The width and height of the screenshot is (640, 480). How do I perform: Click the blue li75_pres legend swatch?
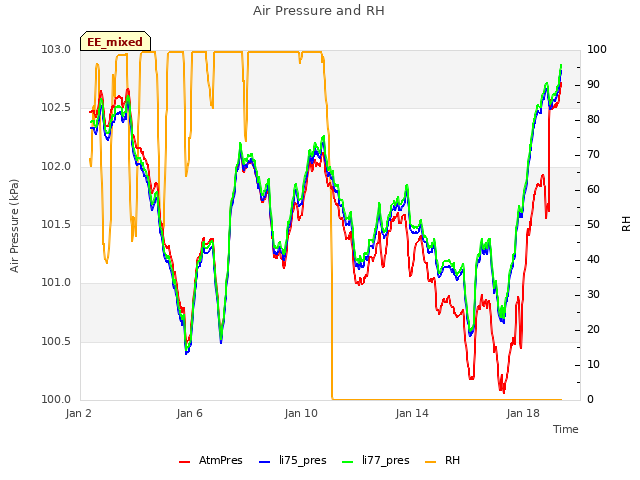(x=265, y=462)
